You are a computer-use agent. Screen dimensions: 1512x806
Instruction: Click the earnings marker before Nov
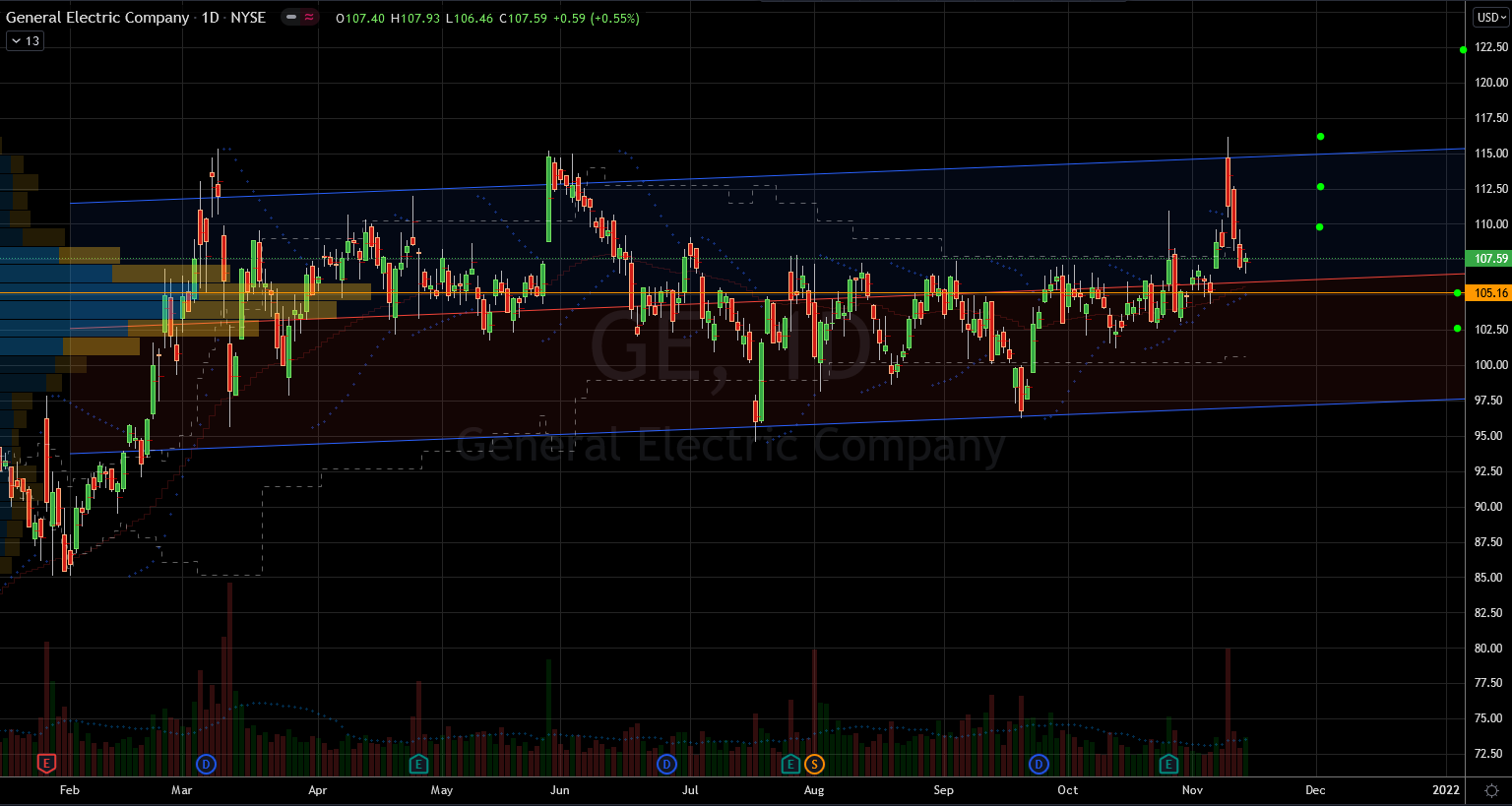(1168, 764)
